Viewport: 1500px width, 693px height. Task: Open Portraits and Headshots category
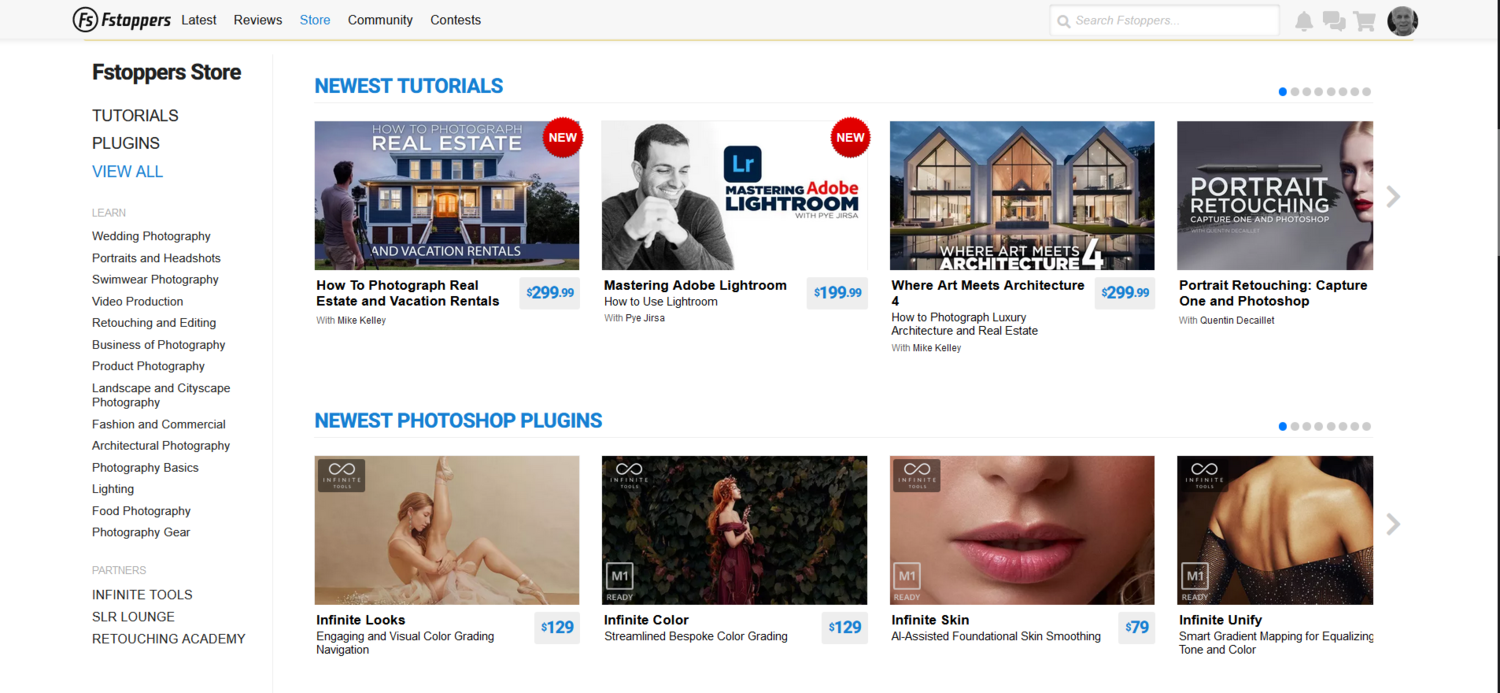point(156,258)
